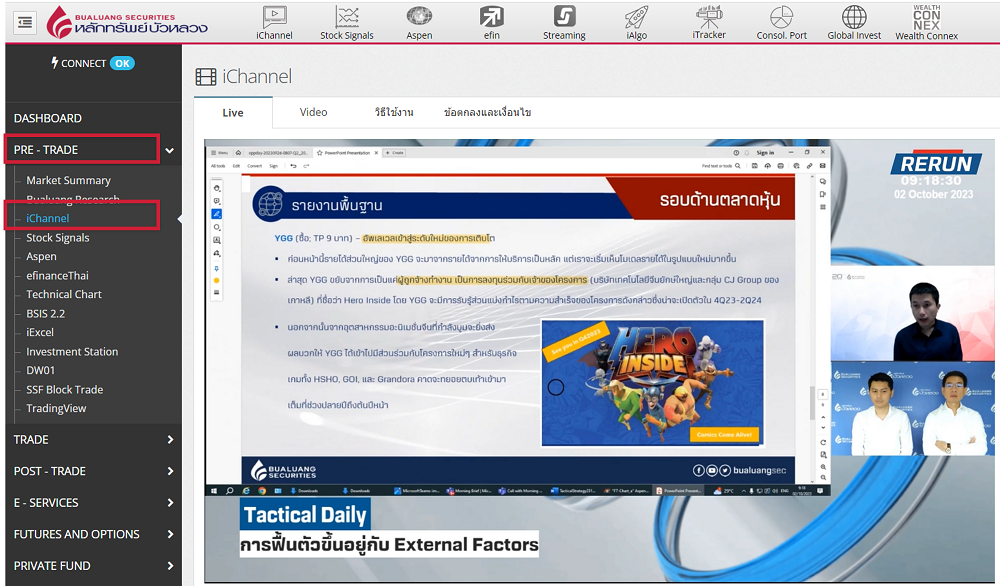
Task: Launch Aspen from the top toolbar
Action: click(x=419, y=23)
